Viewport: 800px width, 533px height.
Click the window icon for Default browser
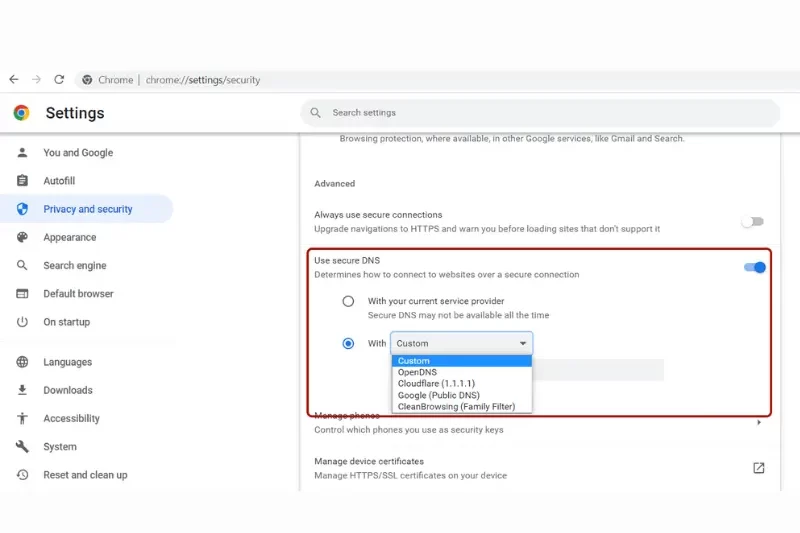(x=22, y=294)
